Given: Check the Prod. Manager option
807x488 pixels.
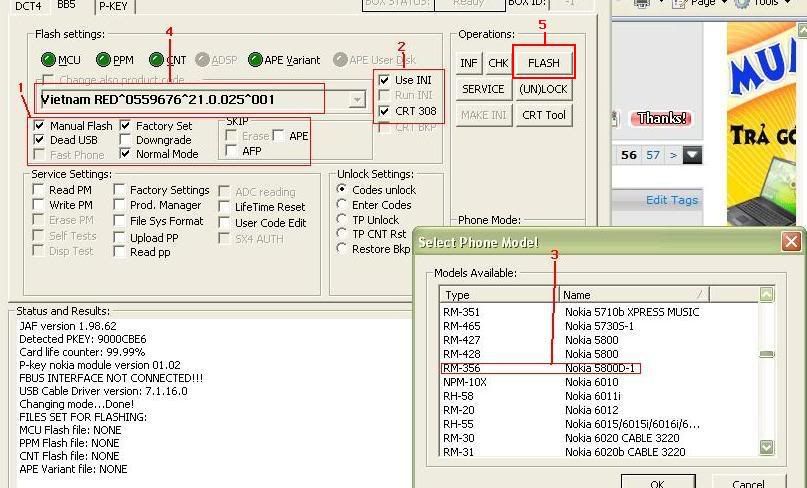Looking at the screenshot, I should coord(119,204).
